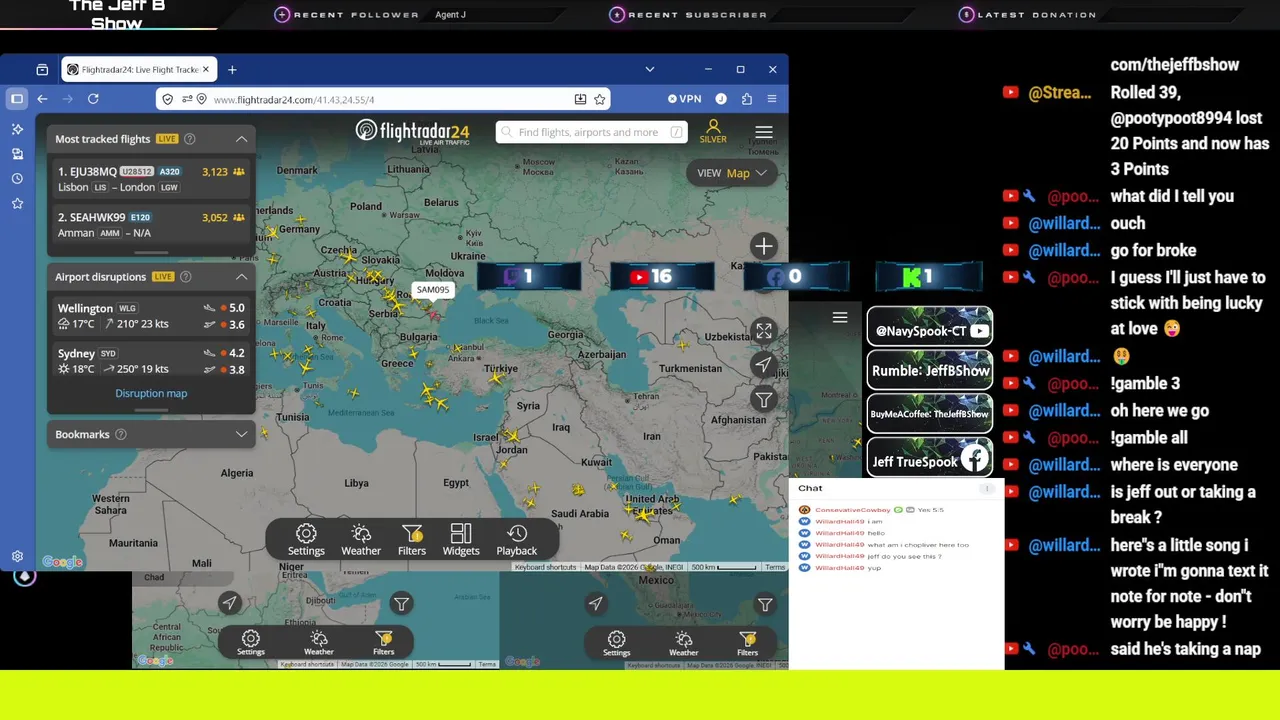This screenshot has width=1280, height=720.
Task: Open the Sydney SYD disruption row
Action: 152,361
